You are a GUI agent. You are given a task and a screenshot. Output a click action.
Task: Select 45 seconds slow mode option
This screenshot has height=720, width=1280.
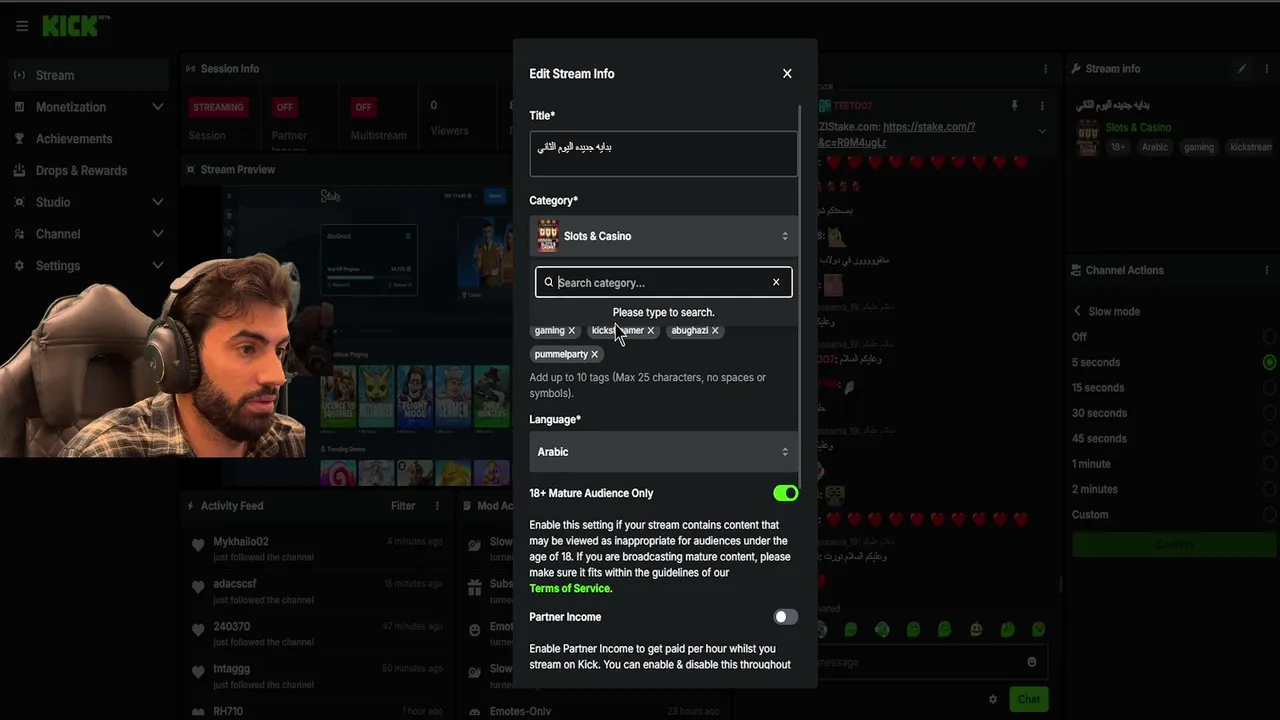[x=1269, y=439]
